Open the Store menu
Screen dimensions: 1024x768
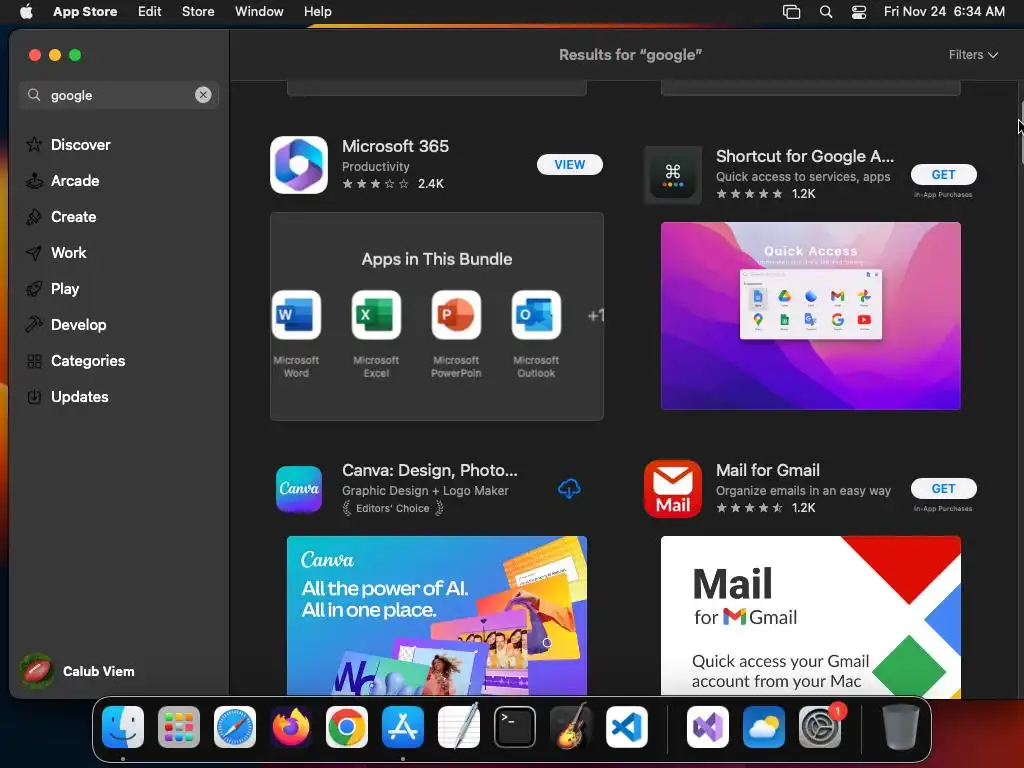[198, 11]
